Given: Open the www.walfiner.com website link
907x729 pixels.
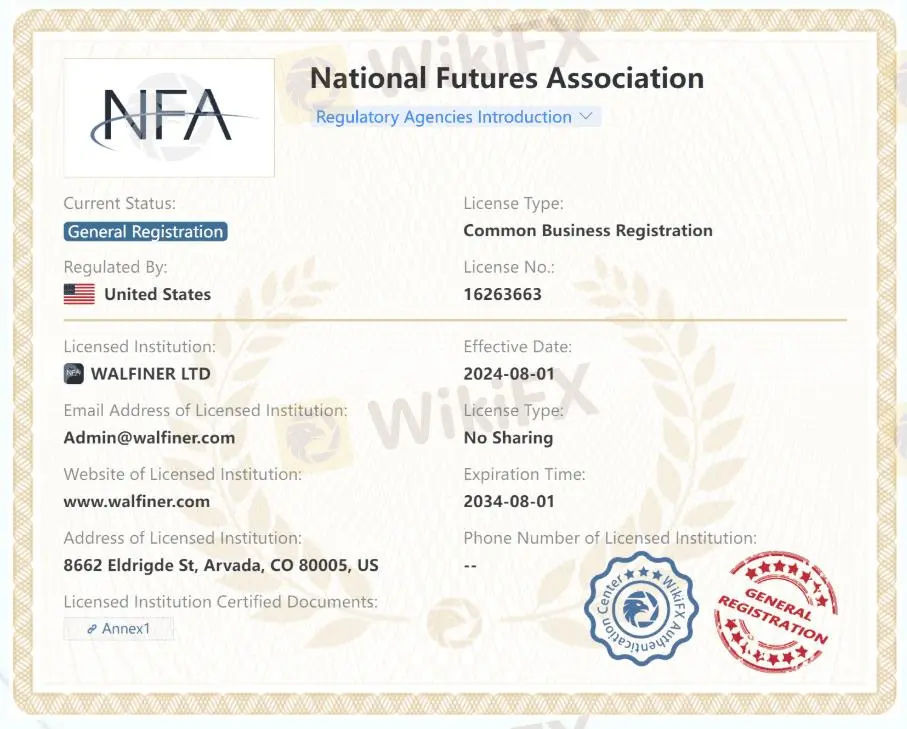Looking at the screenshot, I should pos(136,501).
